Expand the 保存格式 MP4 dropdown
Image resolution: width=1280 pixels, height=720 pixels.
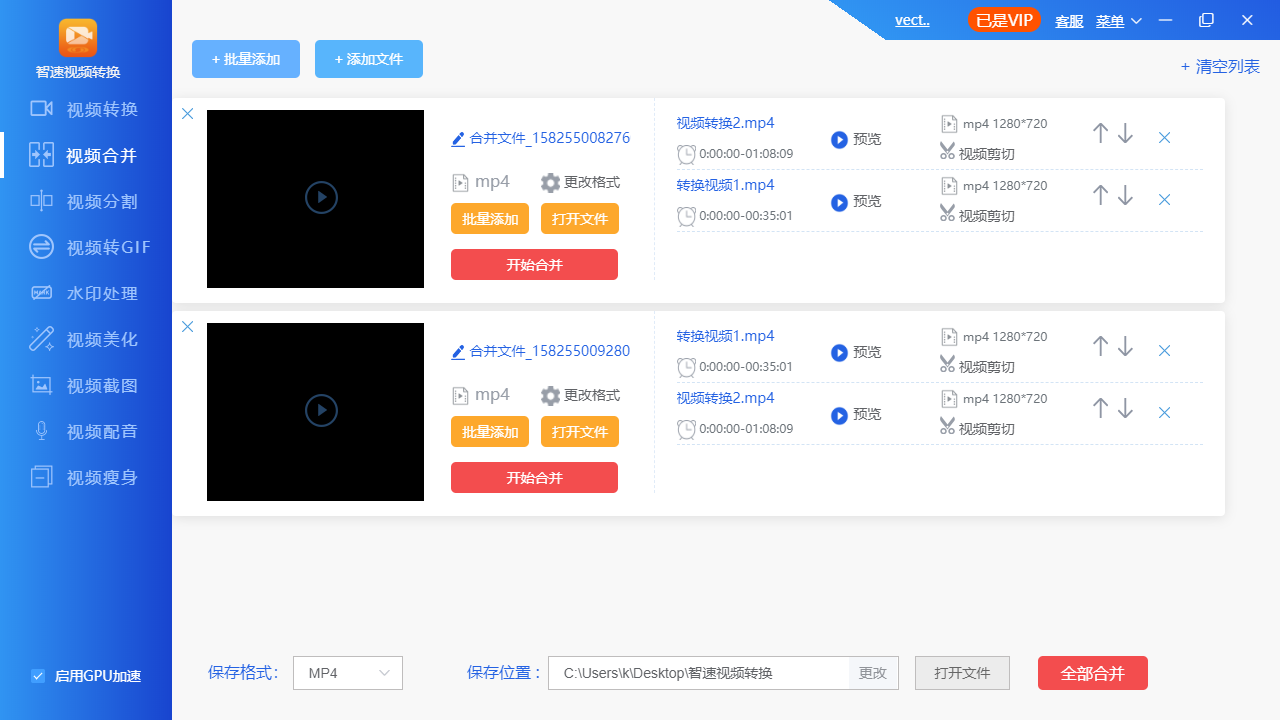[x=348, y=673]
